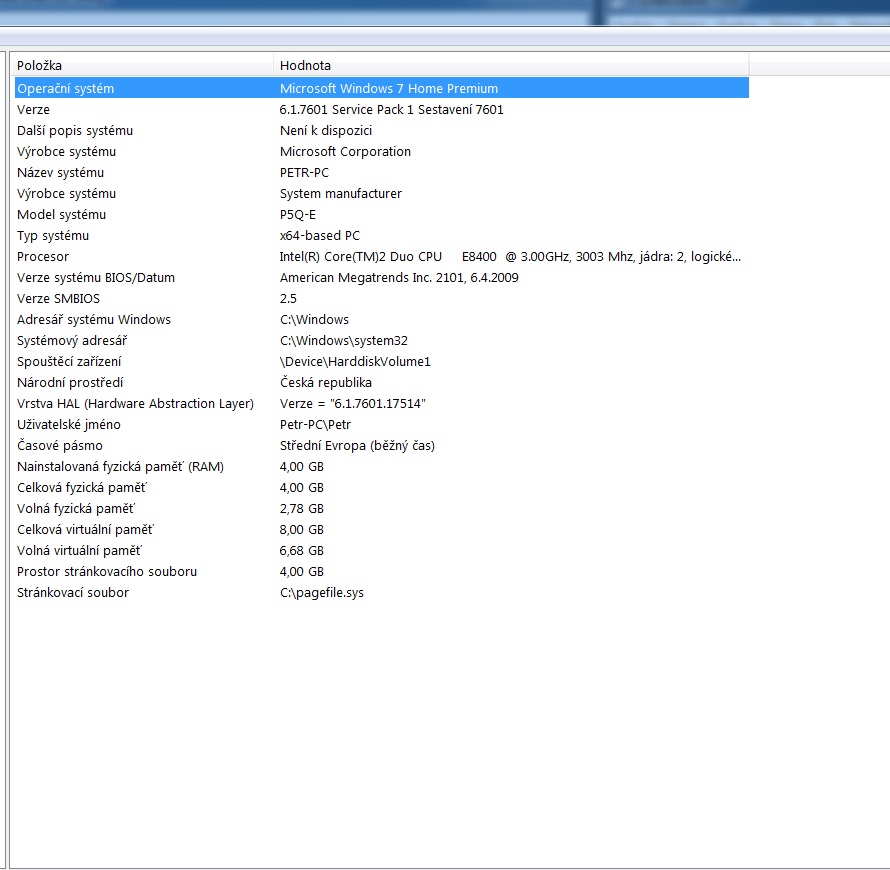Click the Petr-PC\Petr value
The height and width of the screenshot is (870, 890).
click(x=316, y=425)
